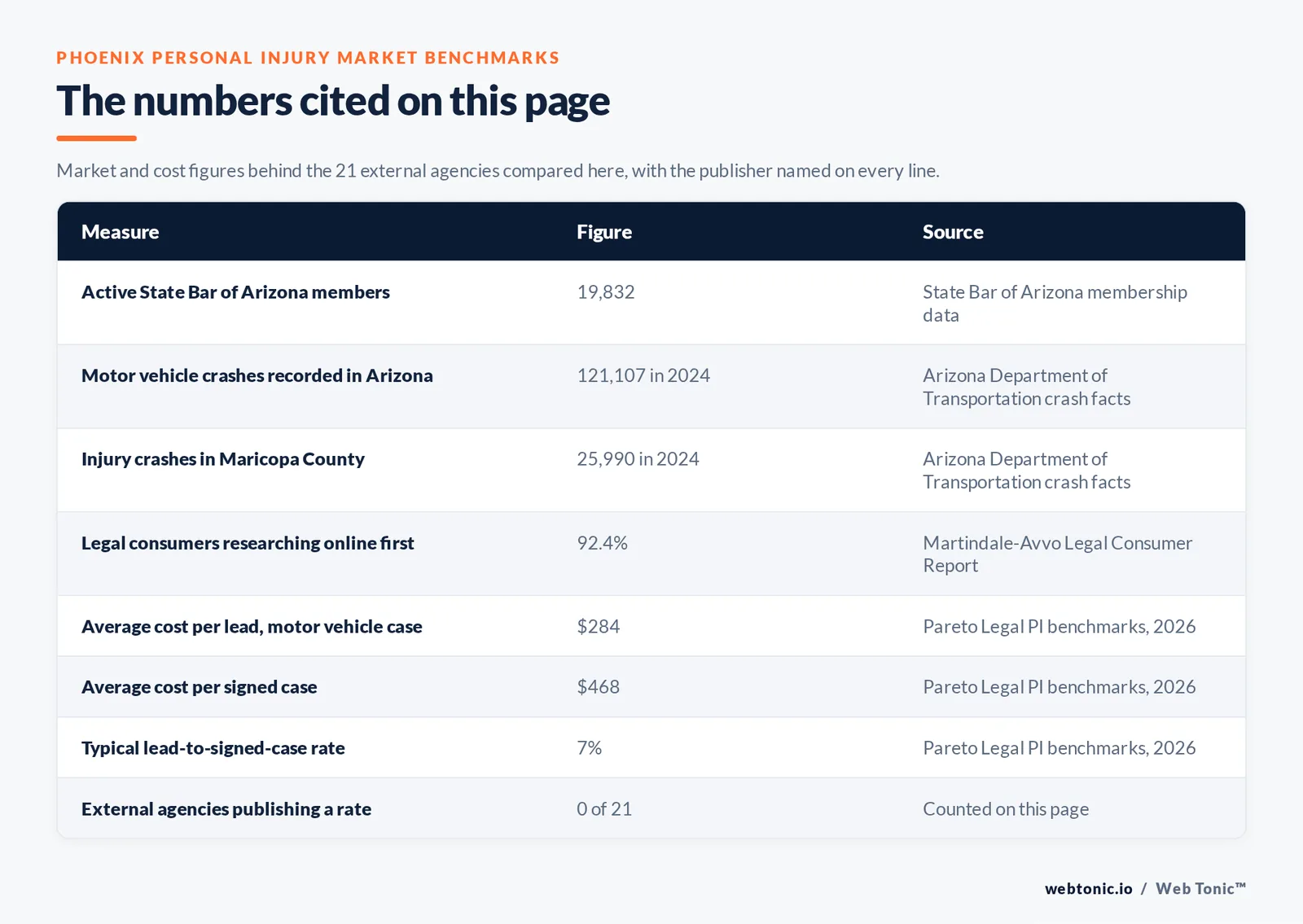This screenshot has height=924, width=1303.
Task: Select the figure '19,832'
Action: pos(606,292)
